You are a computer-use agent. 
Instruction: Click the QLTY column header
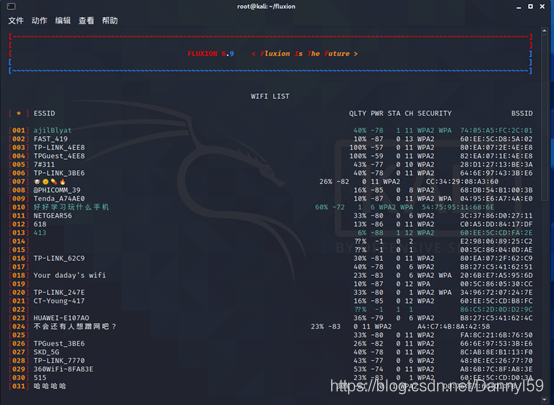point(358,113)
